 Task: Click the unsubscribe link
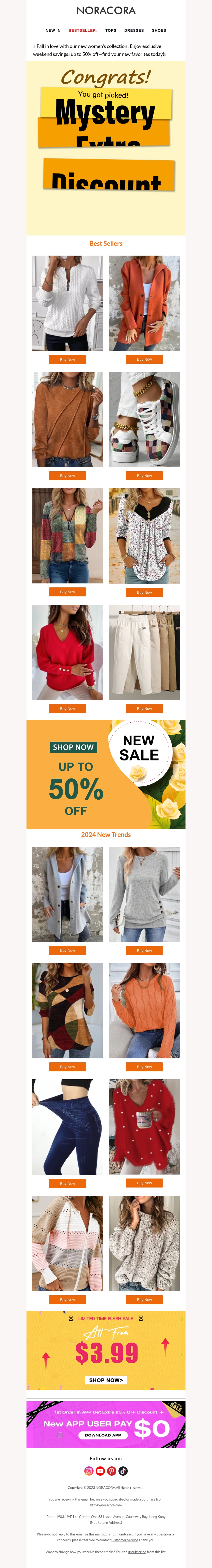tap(136, 1552)
